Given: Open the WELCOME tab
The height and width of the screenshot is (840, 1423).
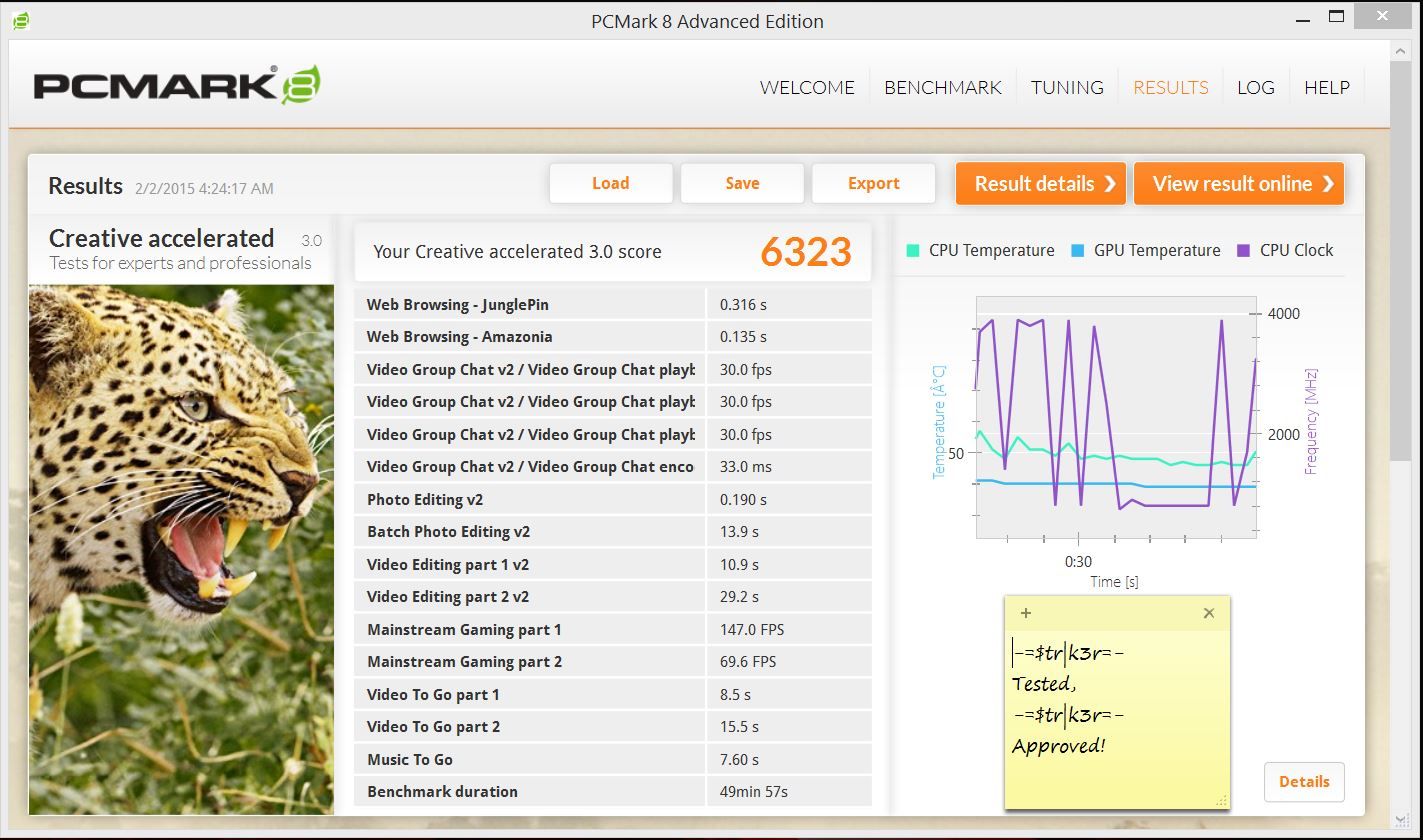Looking at the screenshot, I should pyautogui.click(x=807, y=88).
